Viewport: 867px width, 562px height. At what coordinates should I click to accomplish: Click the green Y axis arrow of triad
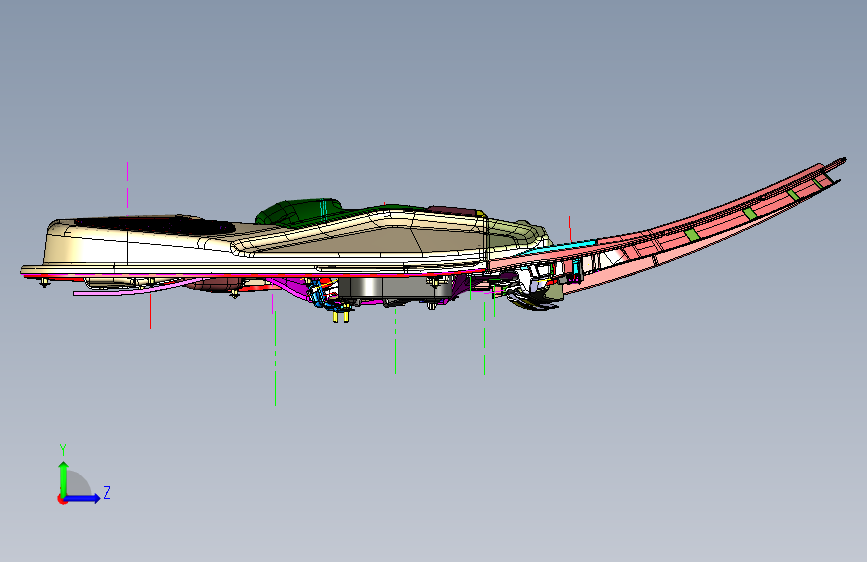point(64,479)
